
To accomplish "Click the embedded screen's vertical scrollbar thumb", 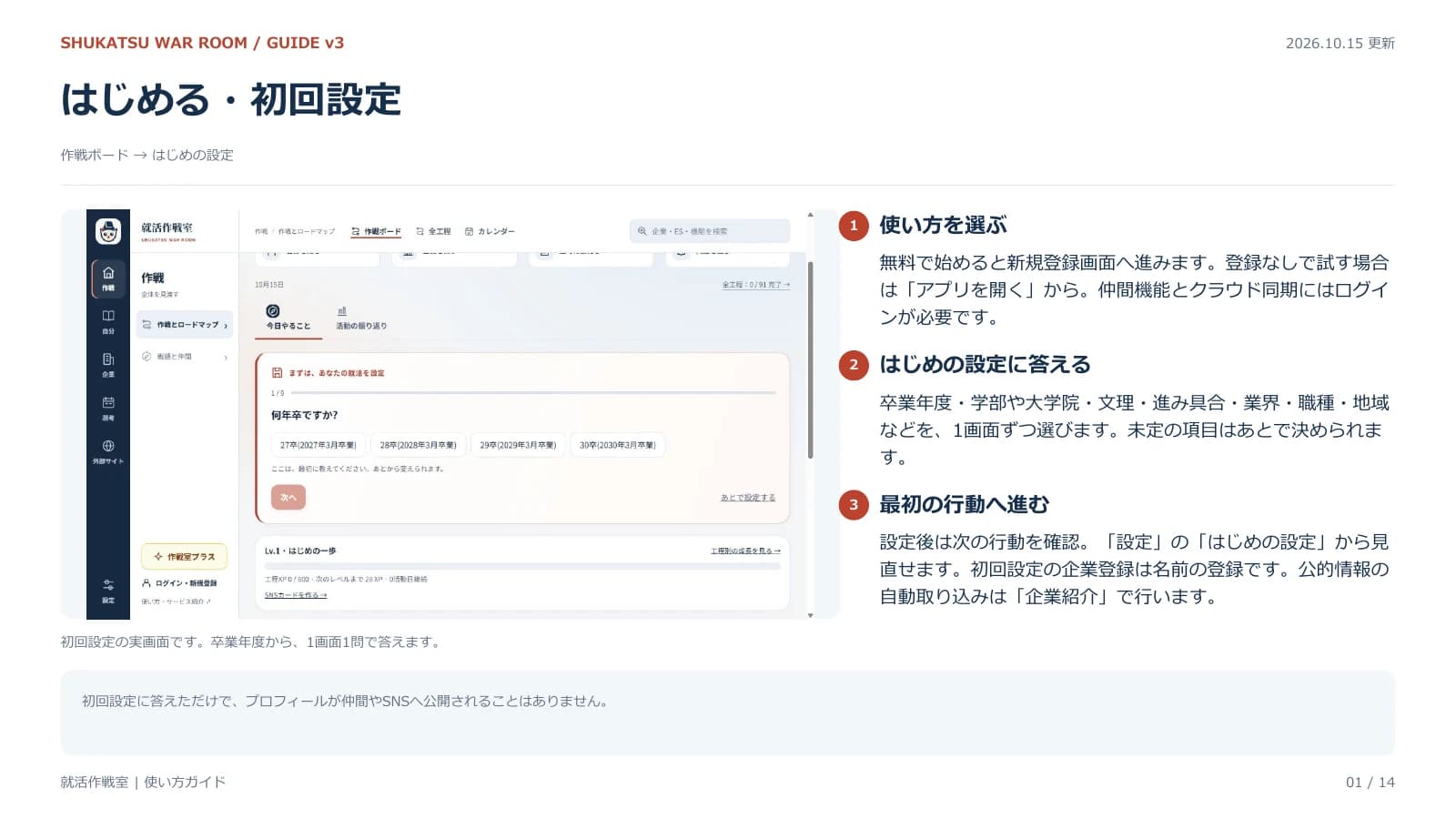I will tap(810, 360).
